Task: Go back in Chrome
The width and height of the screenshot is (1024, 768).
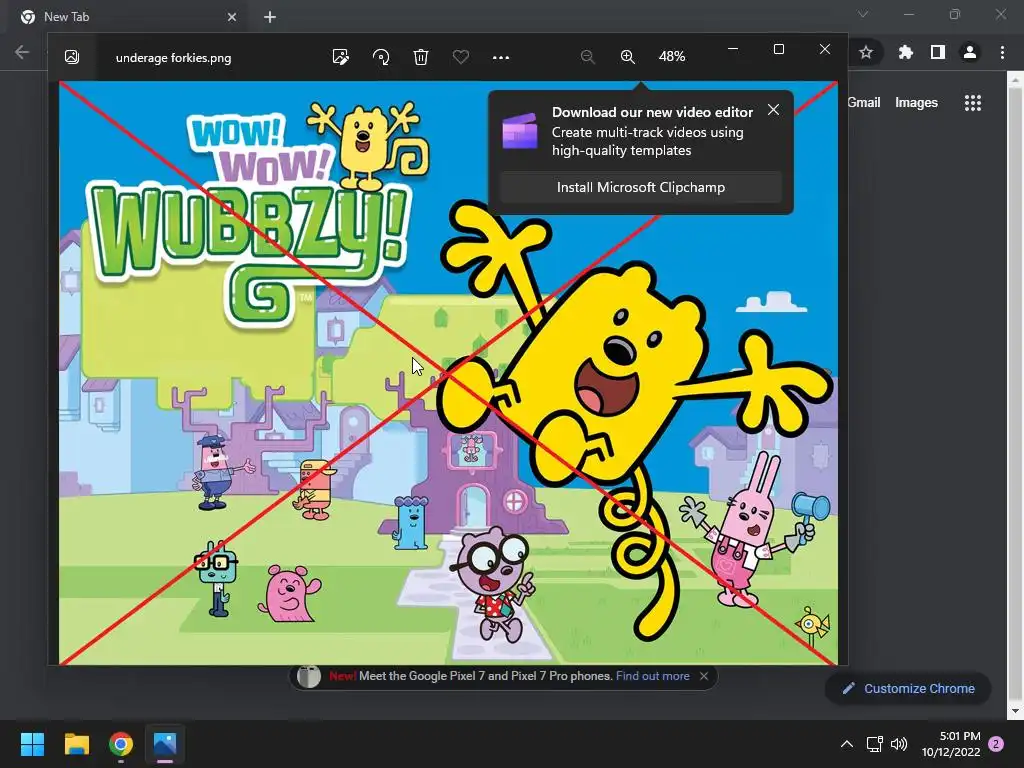Action: [x=22, y=52]
